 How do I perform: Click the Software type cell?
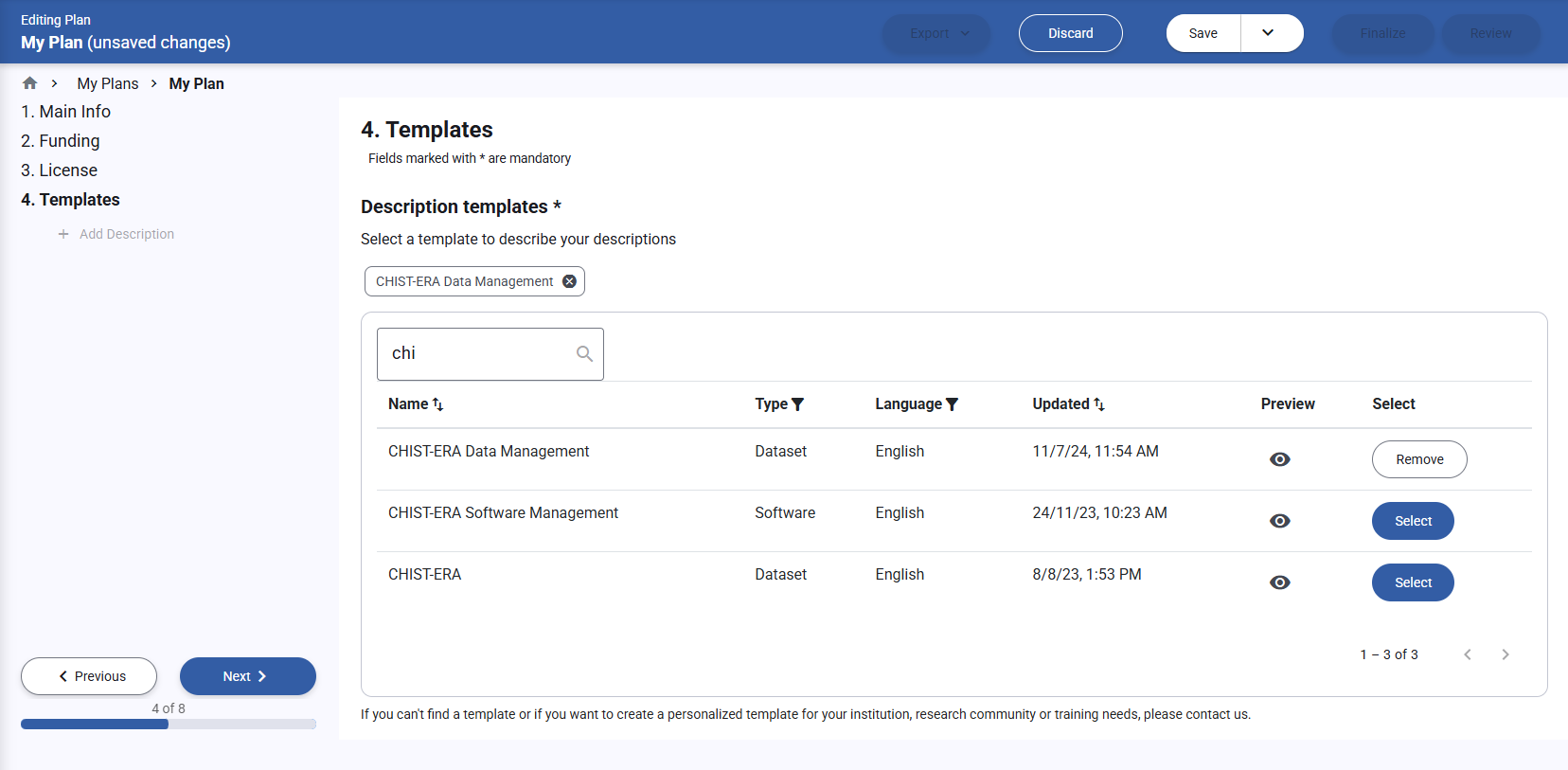tap(785, 513)
